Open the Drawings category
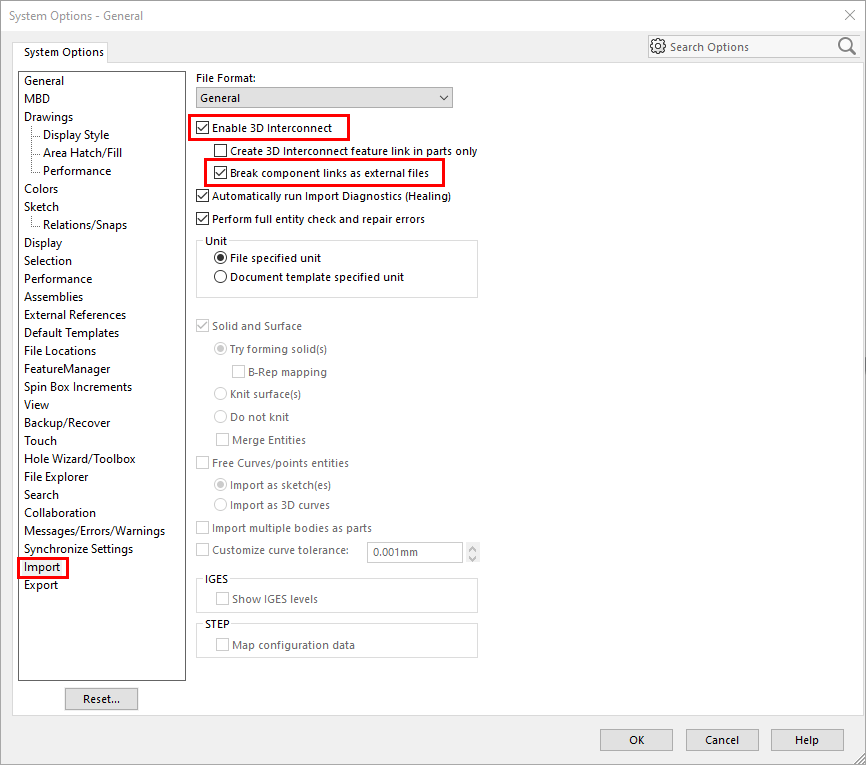Image resolution: width=866 pixels, height=765 pixels. click(x=49, y=117)
